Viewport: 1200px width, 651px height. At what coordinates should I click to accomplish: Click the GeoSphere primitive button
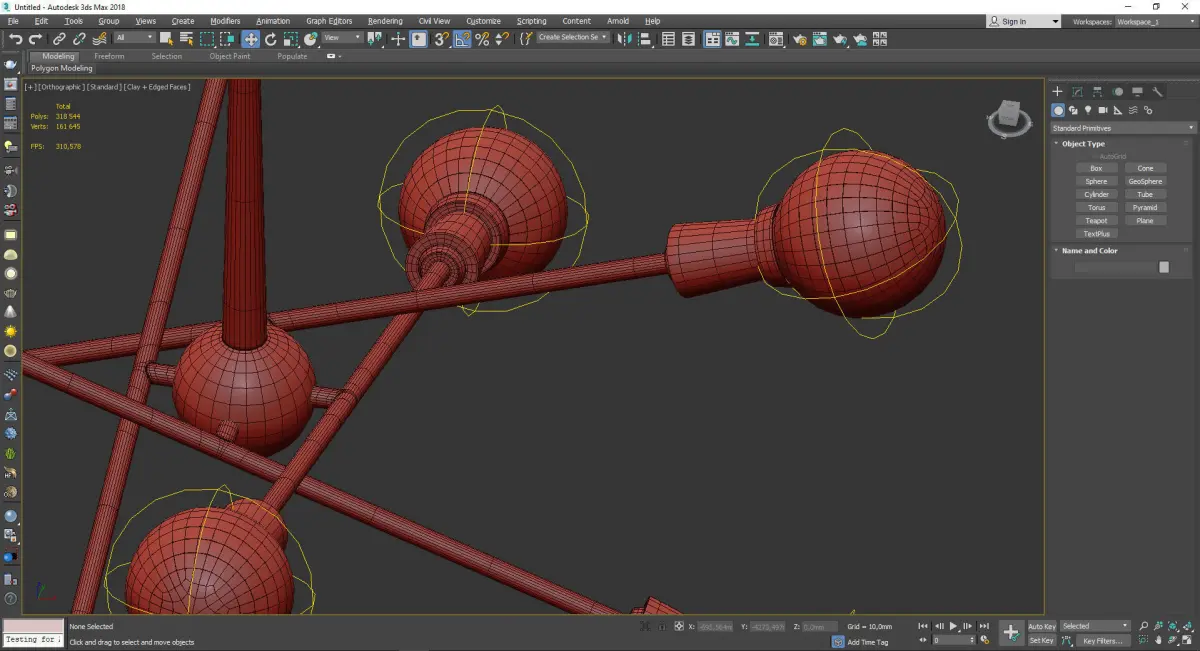tap(1145, 181)
